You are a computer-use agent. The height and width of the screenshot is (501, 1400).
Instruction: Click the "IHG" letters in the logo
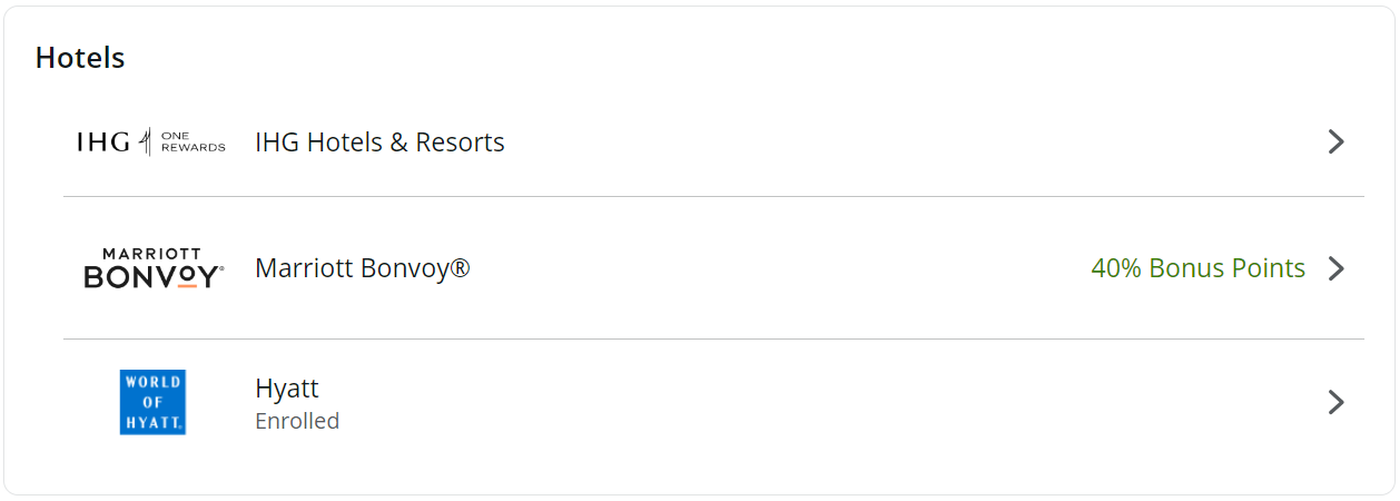103,142
